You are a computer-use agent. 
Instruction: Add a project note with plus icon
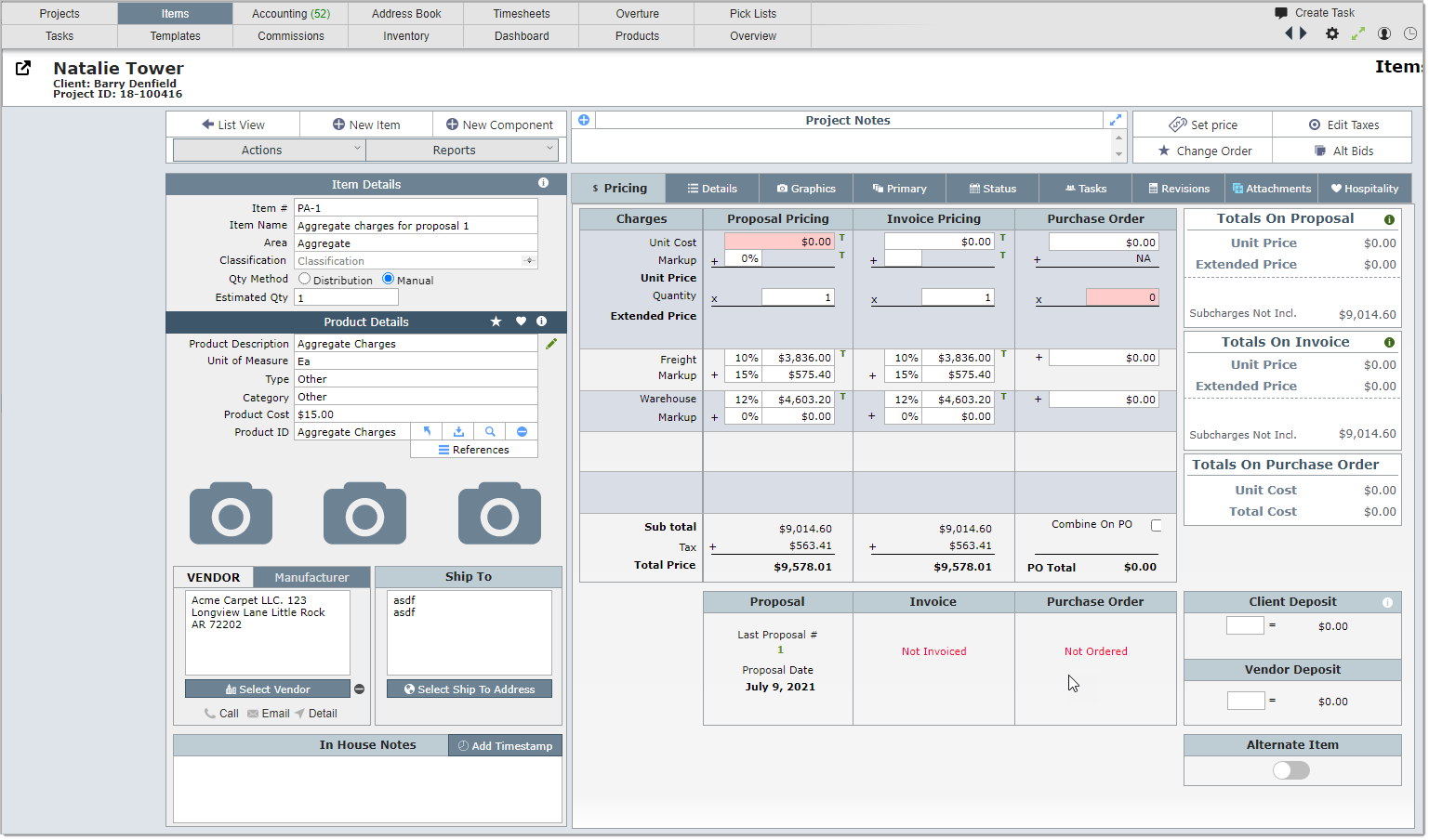coord(584,120)
